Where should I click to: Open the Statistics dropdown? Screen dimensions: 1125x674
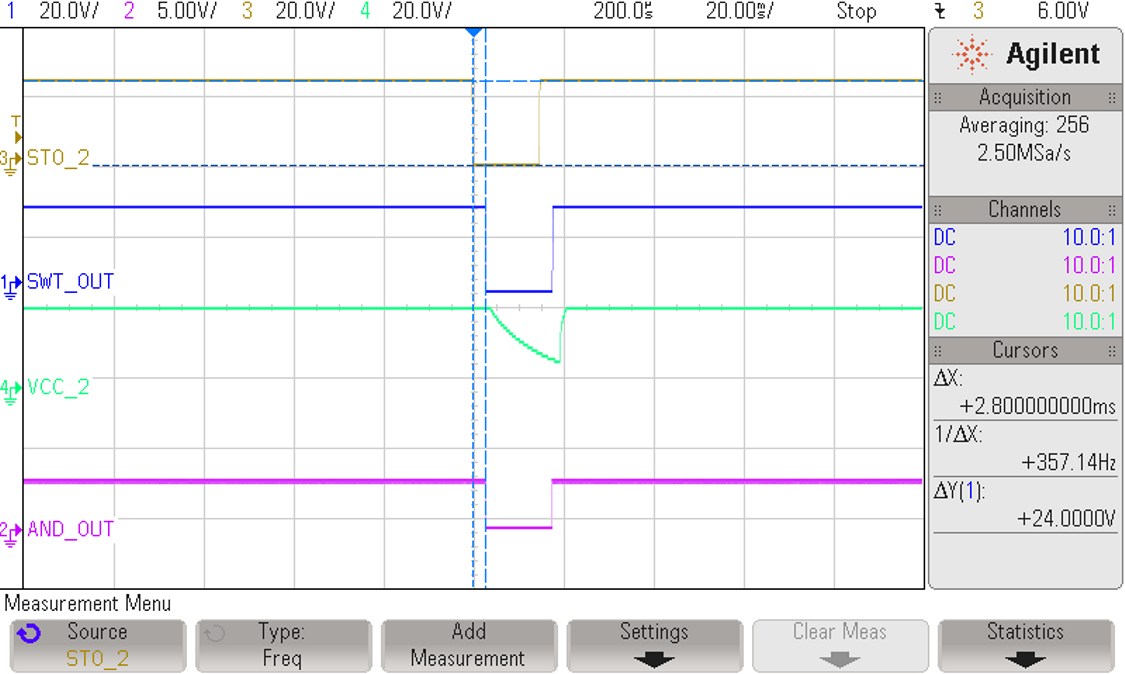(1024, 645)
